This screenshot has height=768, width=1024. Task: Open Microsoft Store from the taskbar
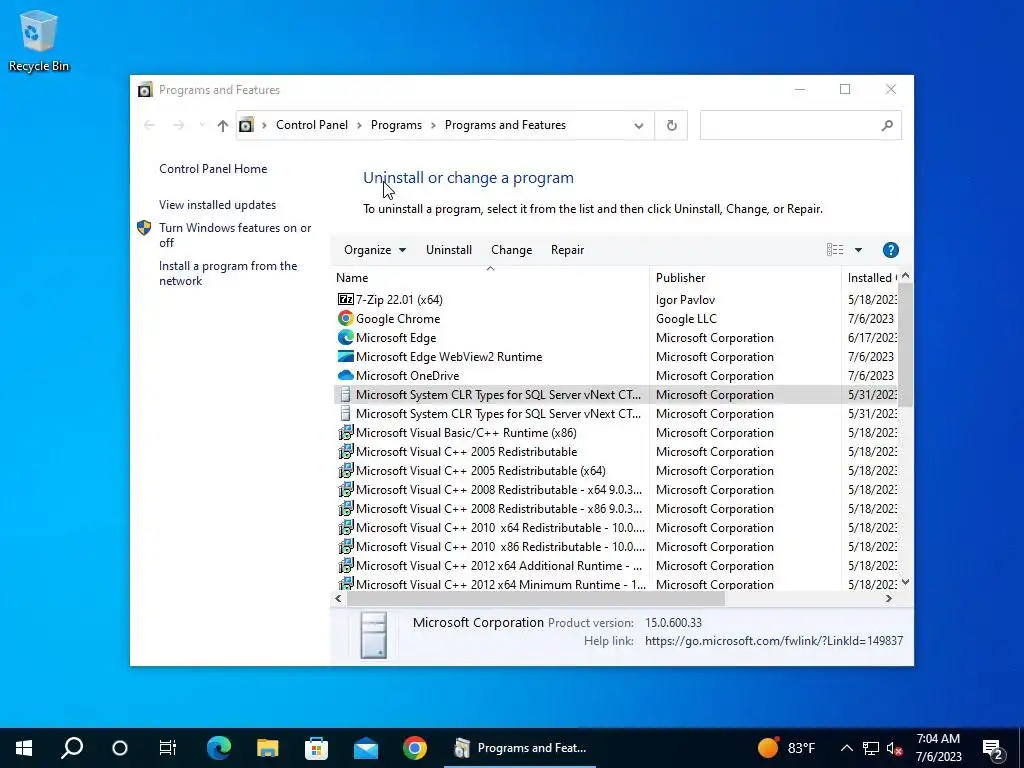pyautogui.click(x=316, y=748)
